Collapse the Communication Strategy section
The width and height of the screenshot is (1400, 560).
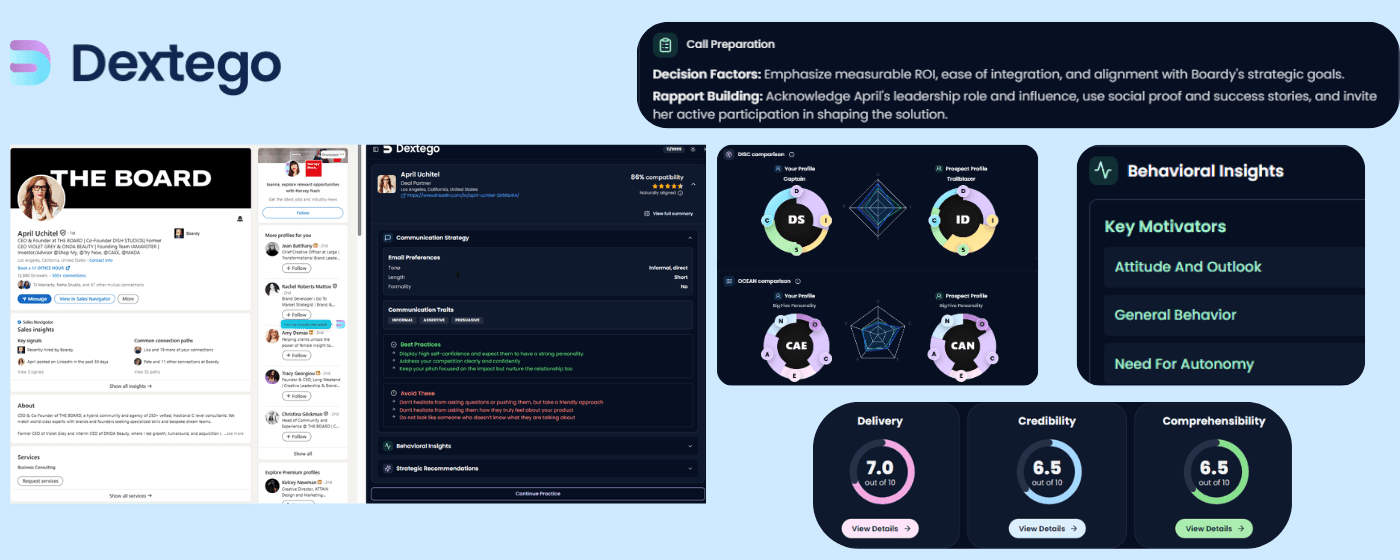click(689, 238)
